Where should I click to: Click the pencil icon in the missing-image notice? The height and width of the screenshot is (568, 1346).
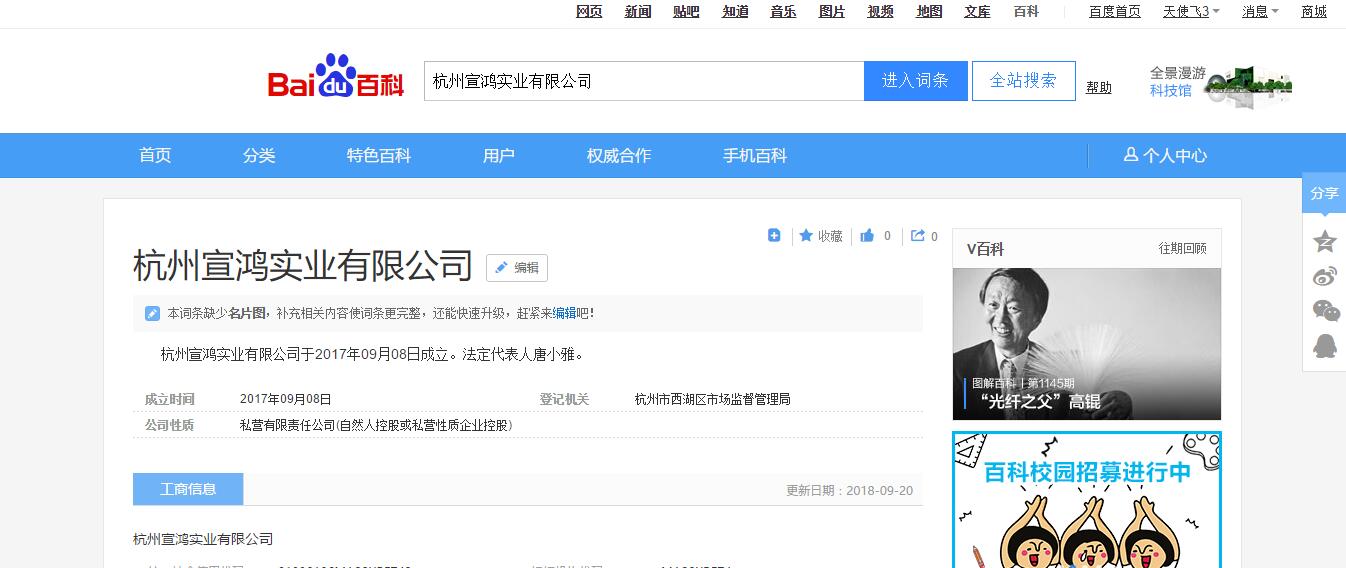152,313
